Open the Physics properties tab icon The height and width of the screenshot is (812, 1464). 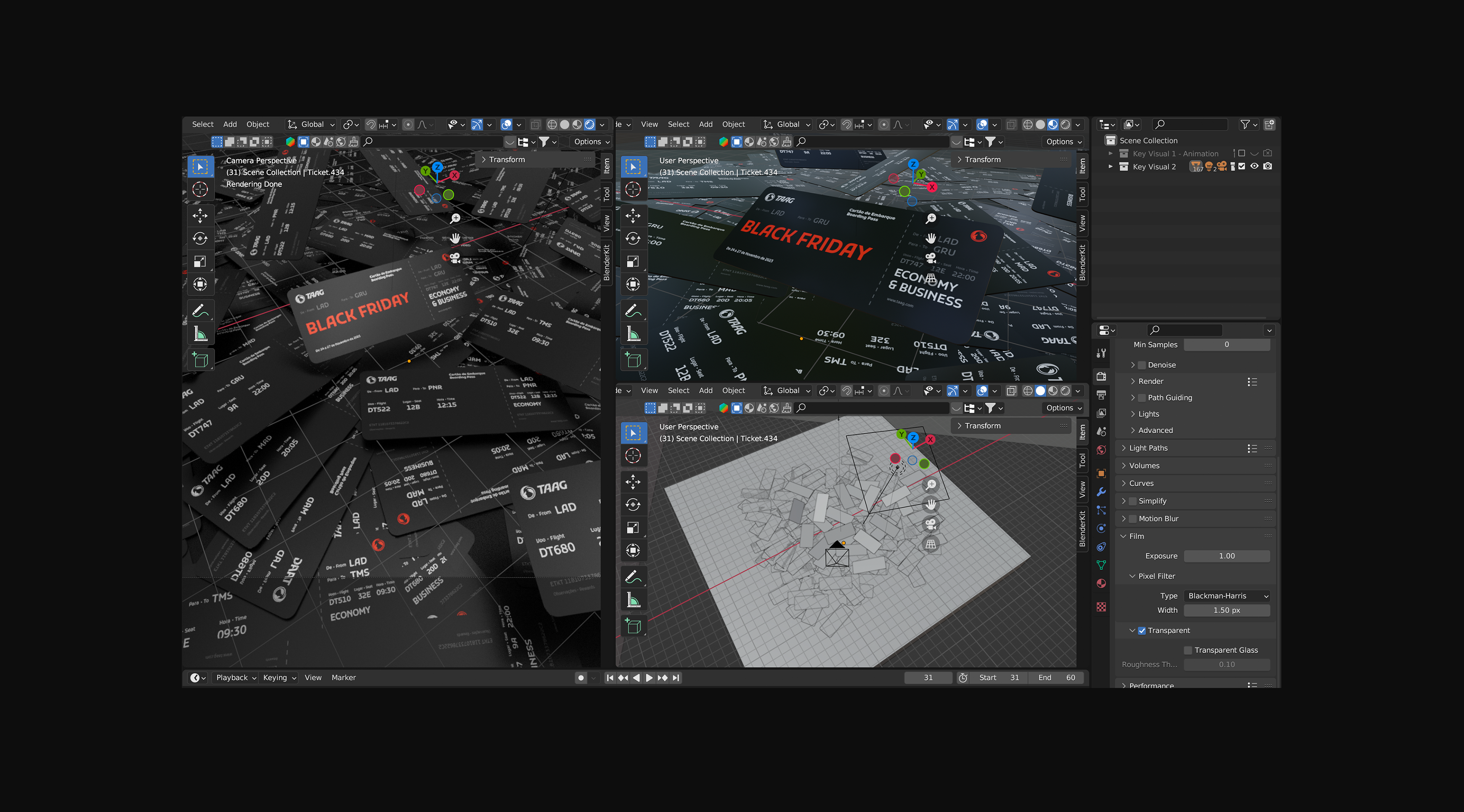click(1101, 528)
